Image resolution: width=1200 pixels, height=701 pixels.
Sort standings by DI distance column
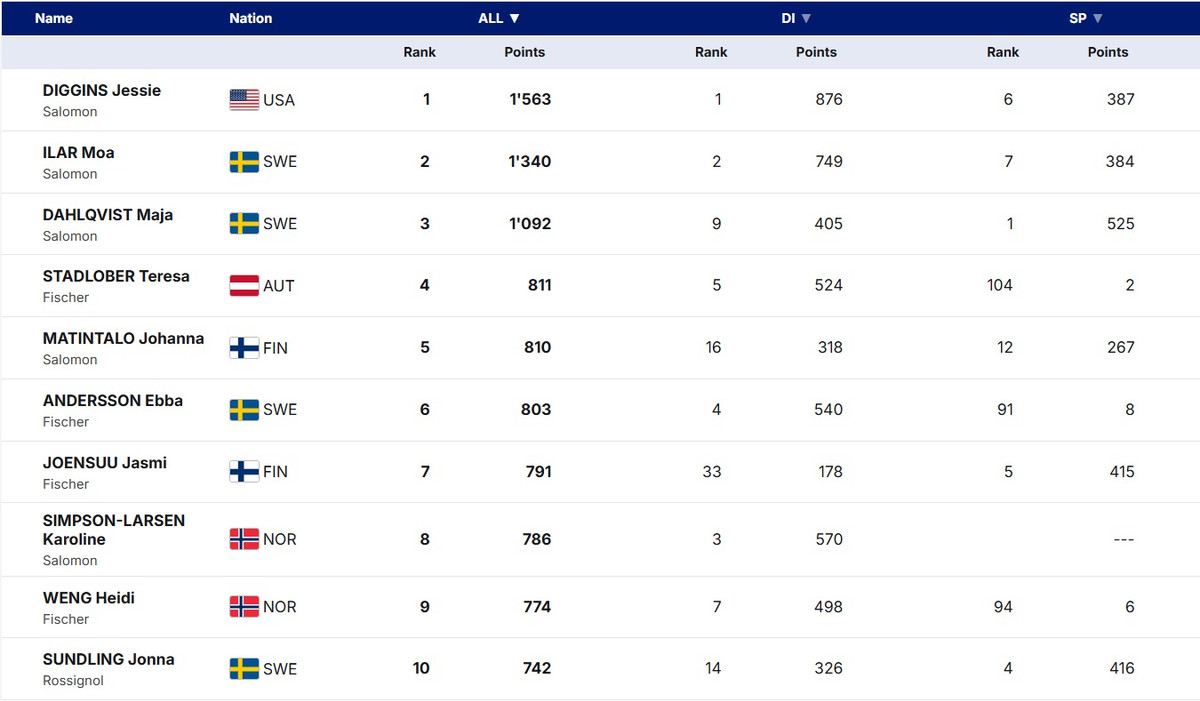[796, 18]
